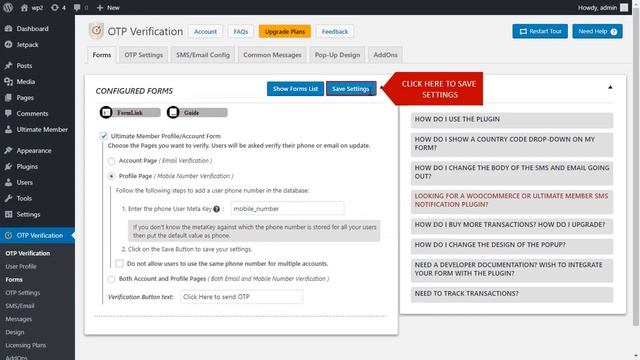Select Account Page email verification option

[111, 161]
